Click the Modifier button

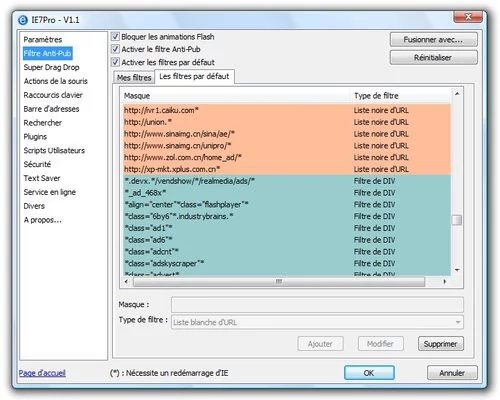point(380,344)
